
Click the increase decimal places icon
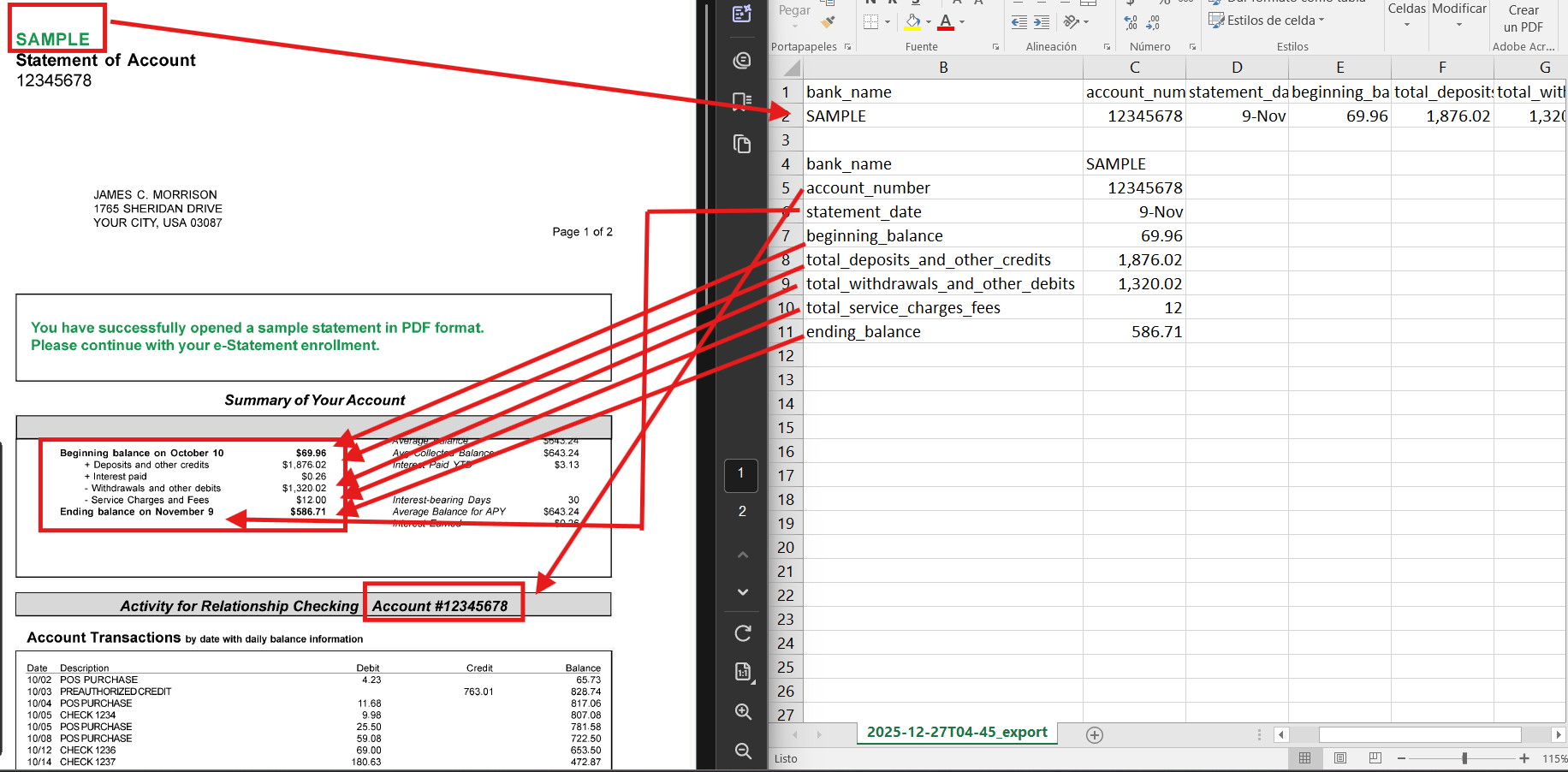pyautogui.click(x=1131, y=22)
